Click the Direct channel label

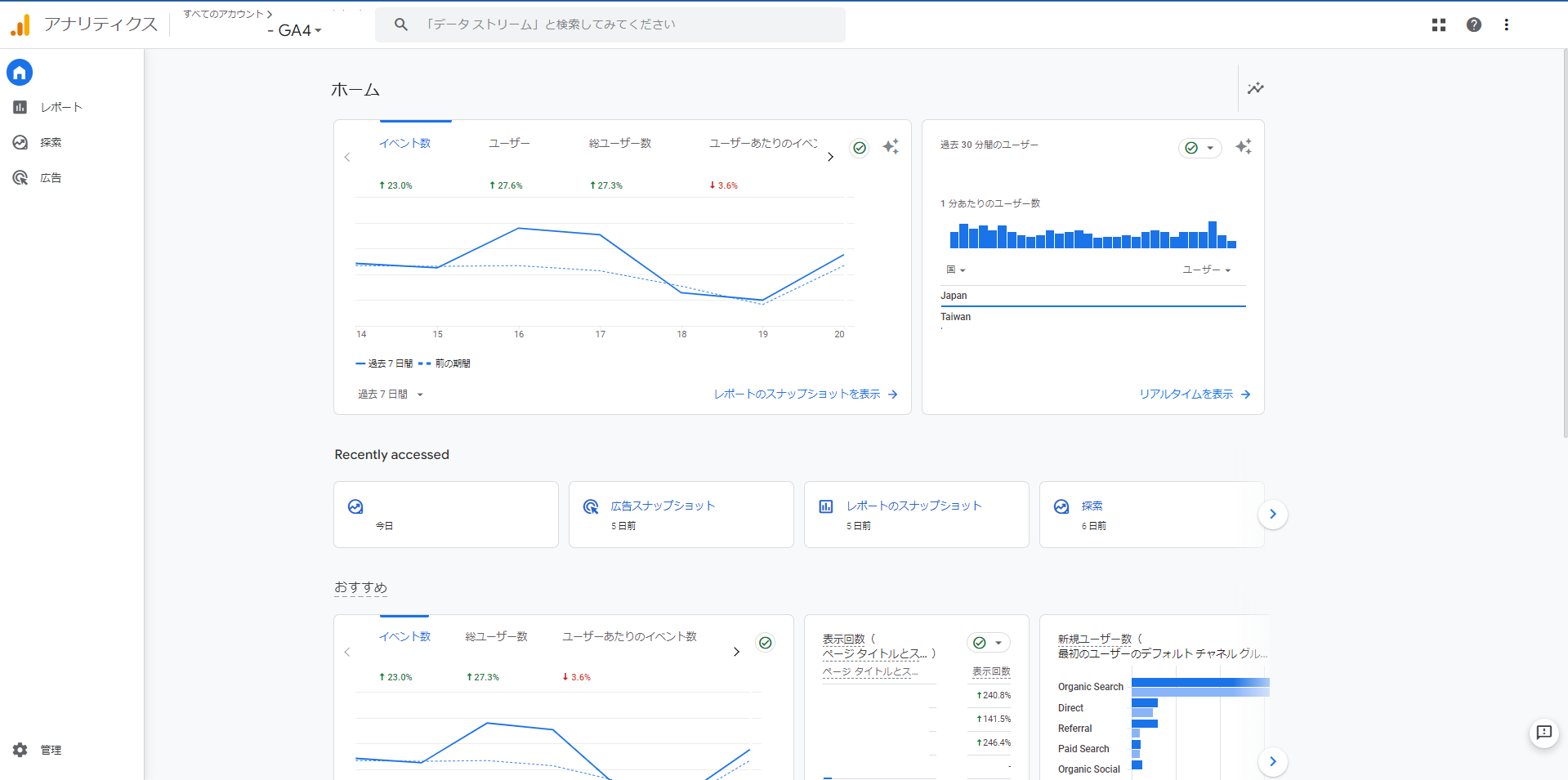(1070, 708)
